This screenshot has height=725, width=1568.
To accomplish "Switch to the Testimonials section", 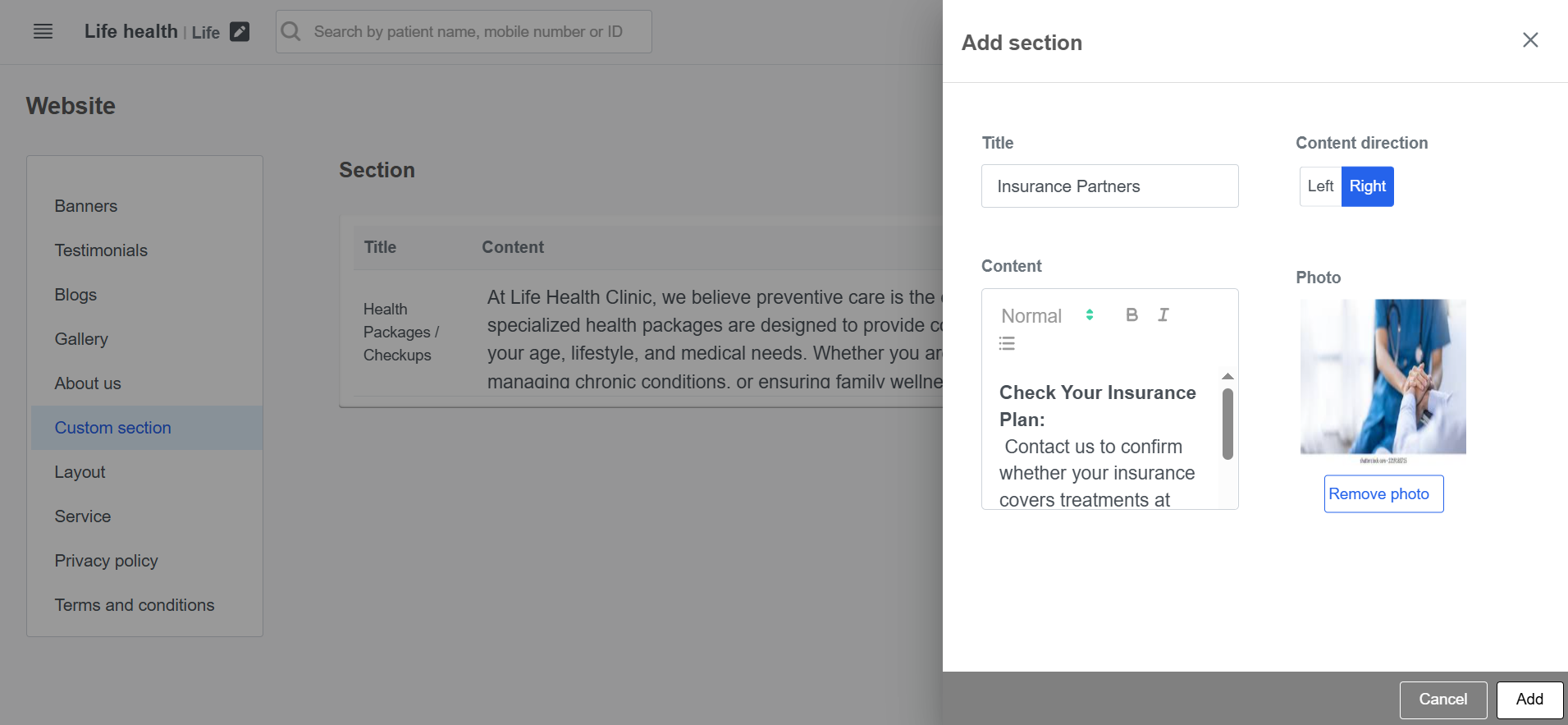I will click(x=101, y=250).
